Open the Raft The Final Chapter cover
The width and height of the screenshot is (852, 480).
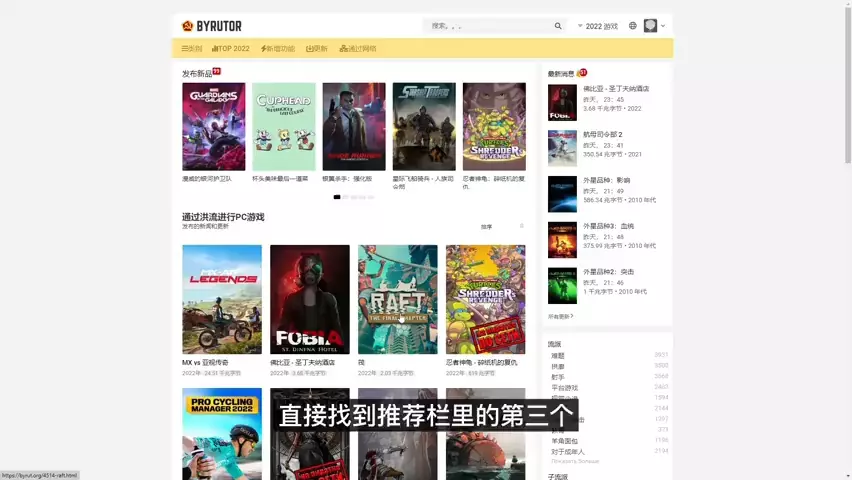(398, 300)
